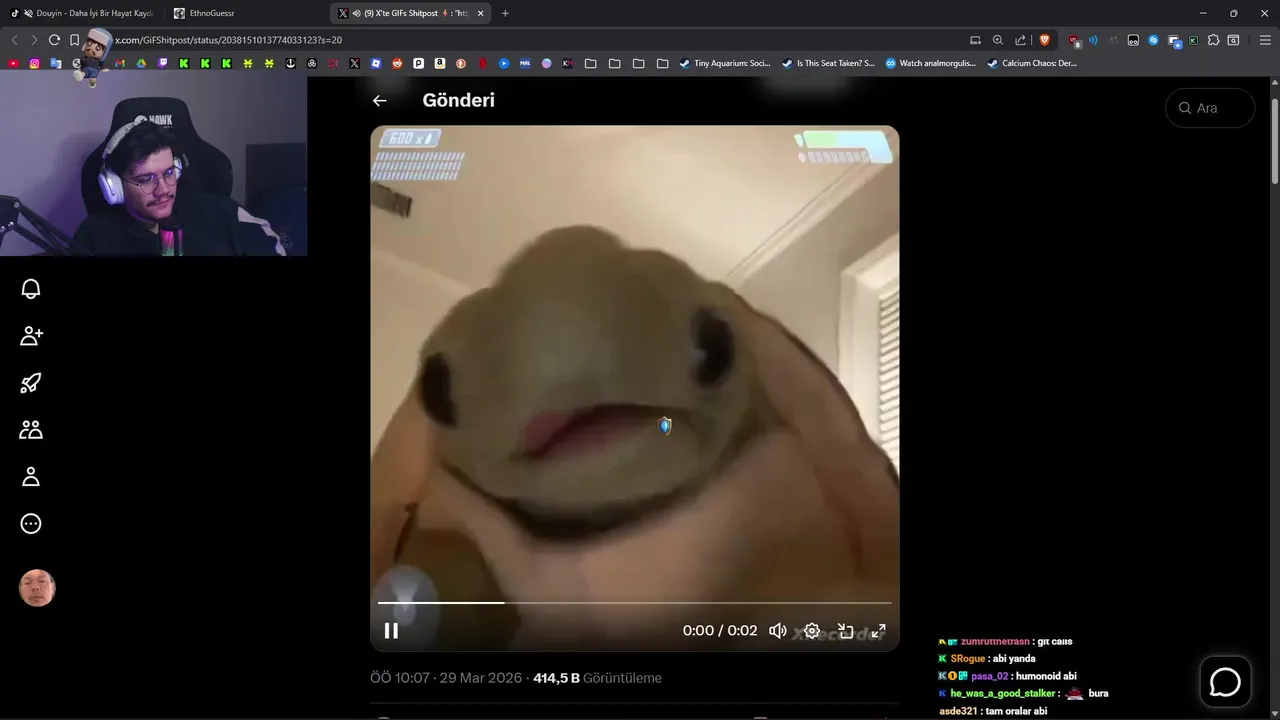Open the Amazon bookmark
The image size is (1280, 720).
tap(440, 63)
